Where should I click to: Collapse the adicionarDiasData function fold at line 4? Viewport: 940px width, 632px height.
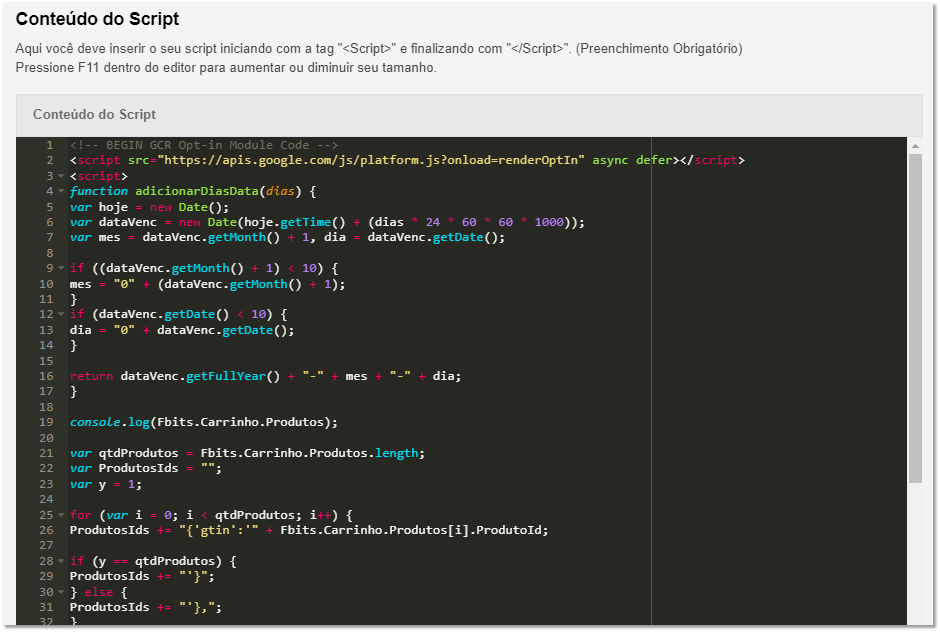click(x=61, y=191)
